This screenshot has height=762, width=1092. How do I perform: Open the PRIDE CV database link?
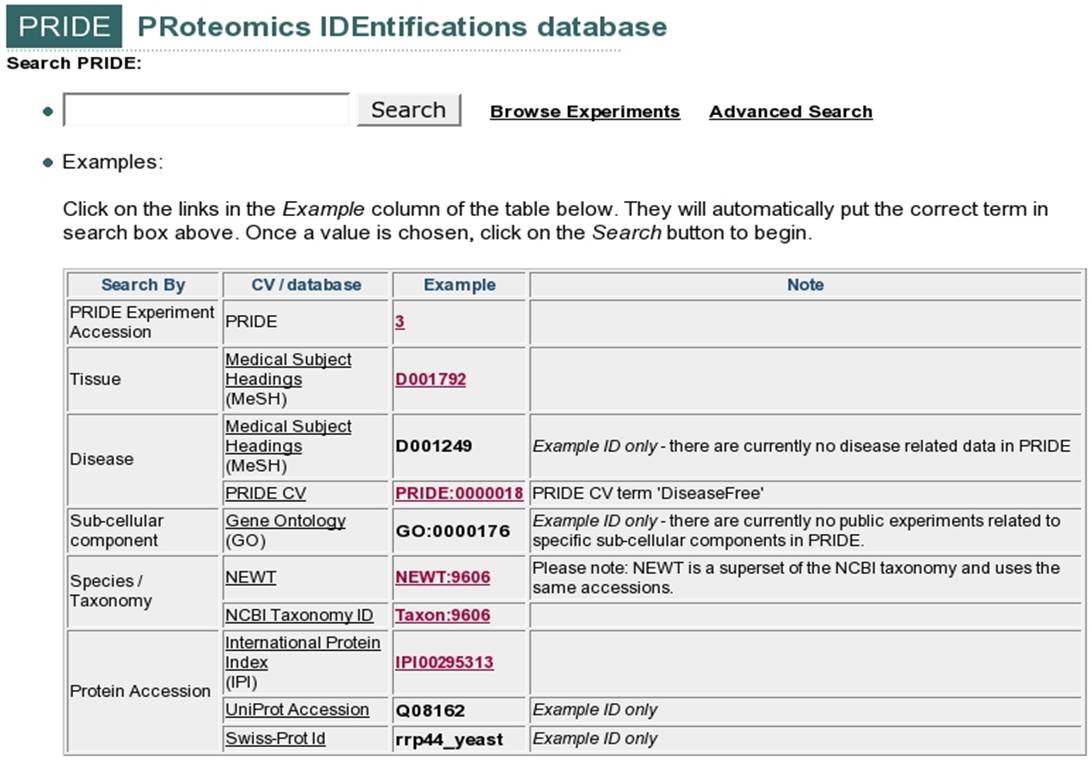click(265, 494)
